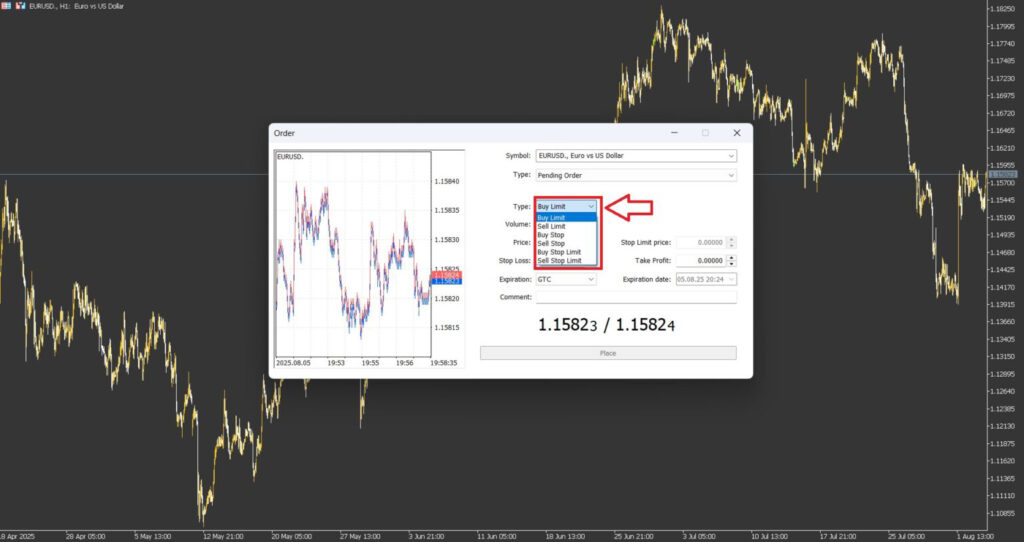Image resolution: width=1024 pixels, height=542 pixels.
Task: Pick Buy Stop Limit option
Action: 559,252
